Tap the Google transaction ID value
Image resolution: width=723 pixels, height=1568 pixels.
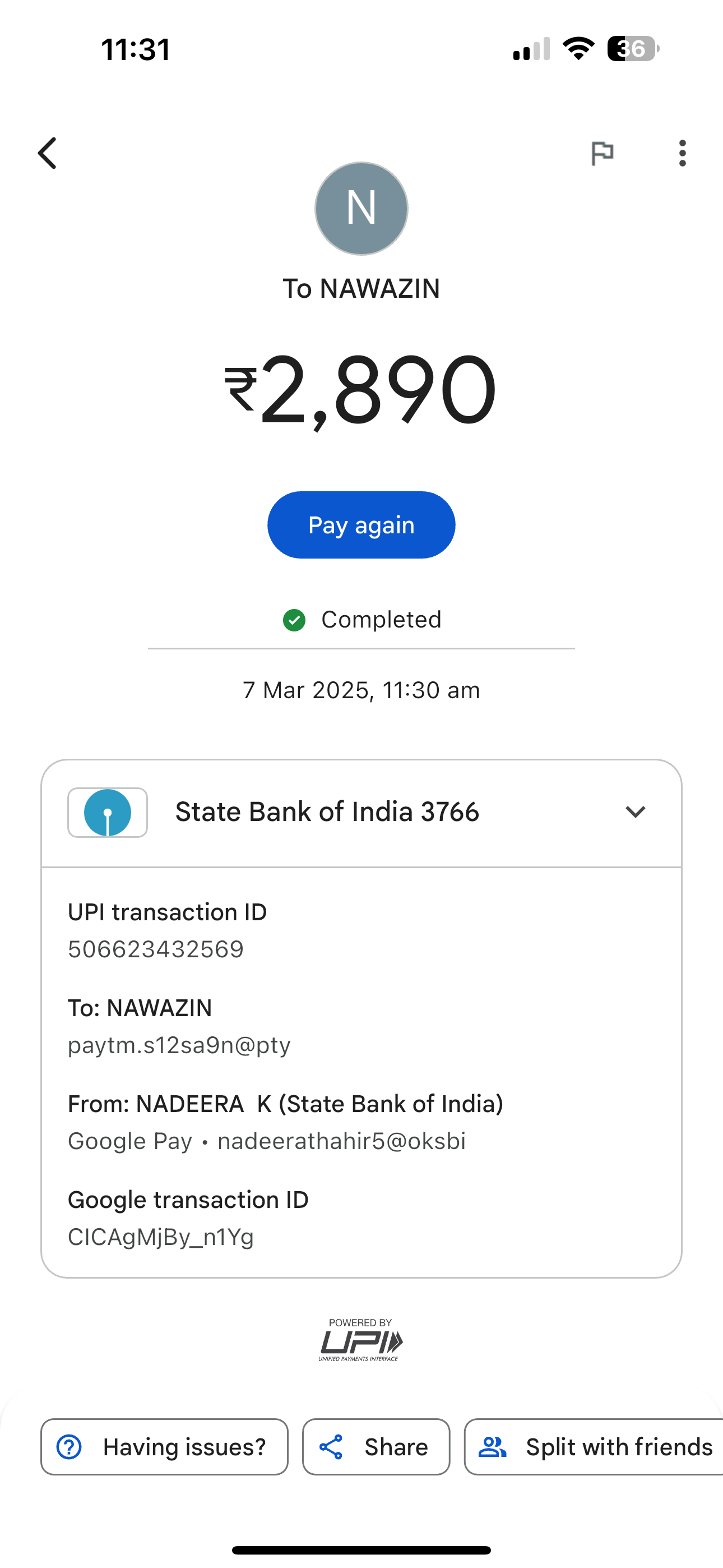161,1237
